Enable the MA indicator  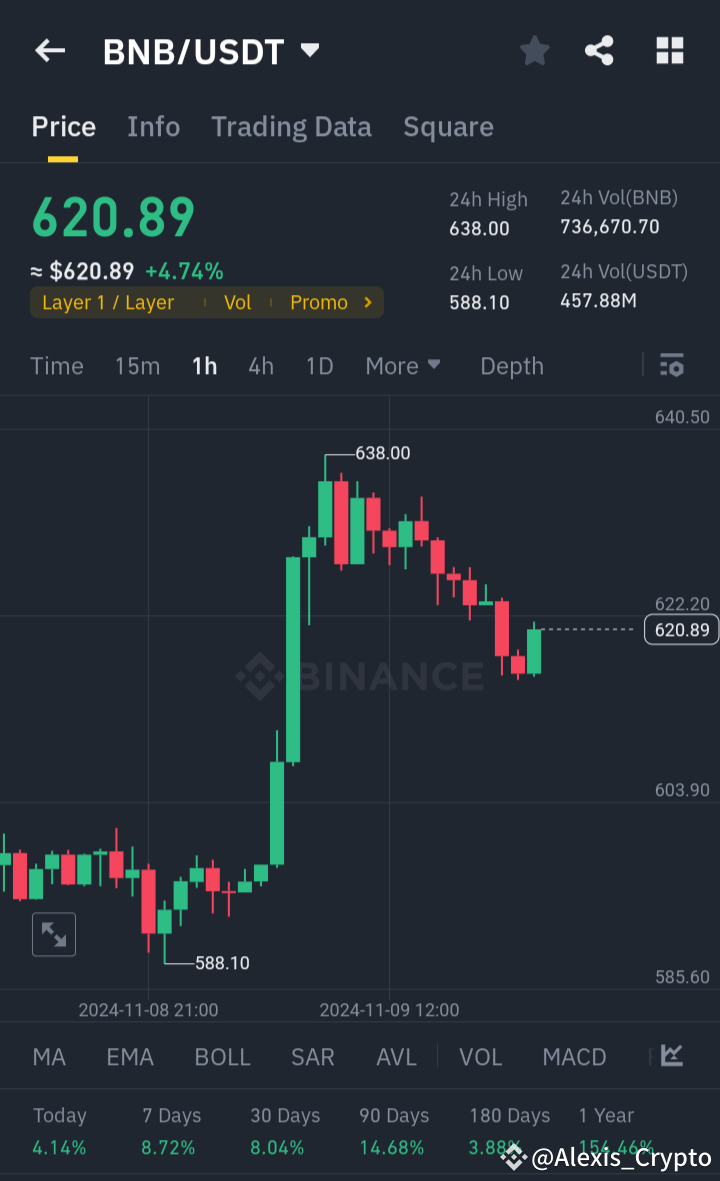tap(48, 1057)
